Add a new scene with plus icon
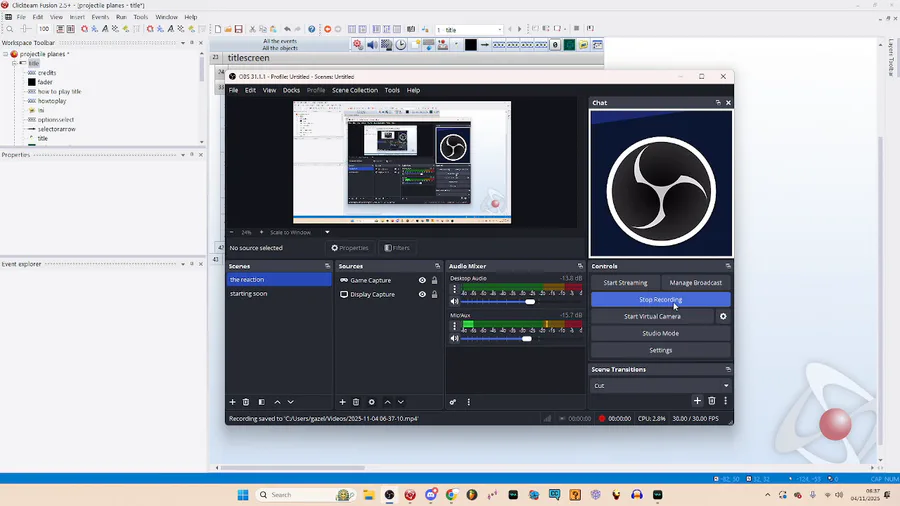This screenshot has height=506, width=900. pos(233,402)
